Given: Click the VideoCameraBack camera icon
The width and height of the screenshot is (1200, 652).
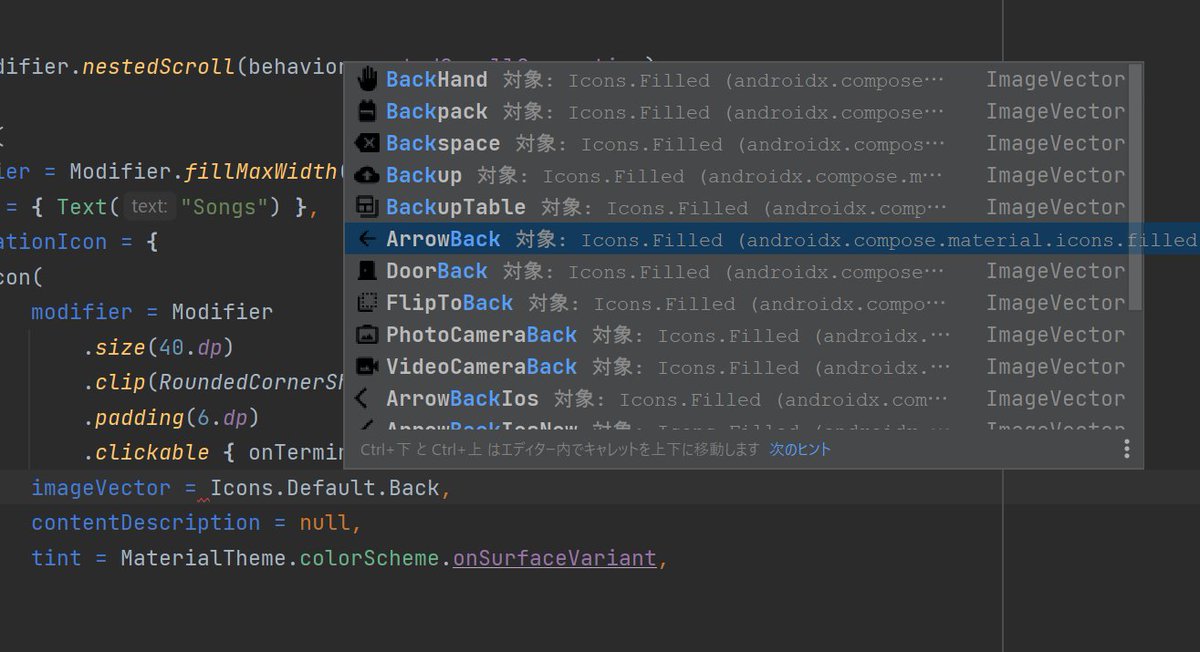Looking at the screenshot, I should click(x=367, y=367).
